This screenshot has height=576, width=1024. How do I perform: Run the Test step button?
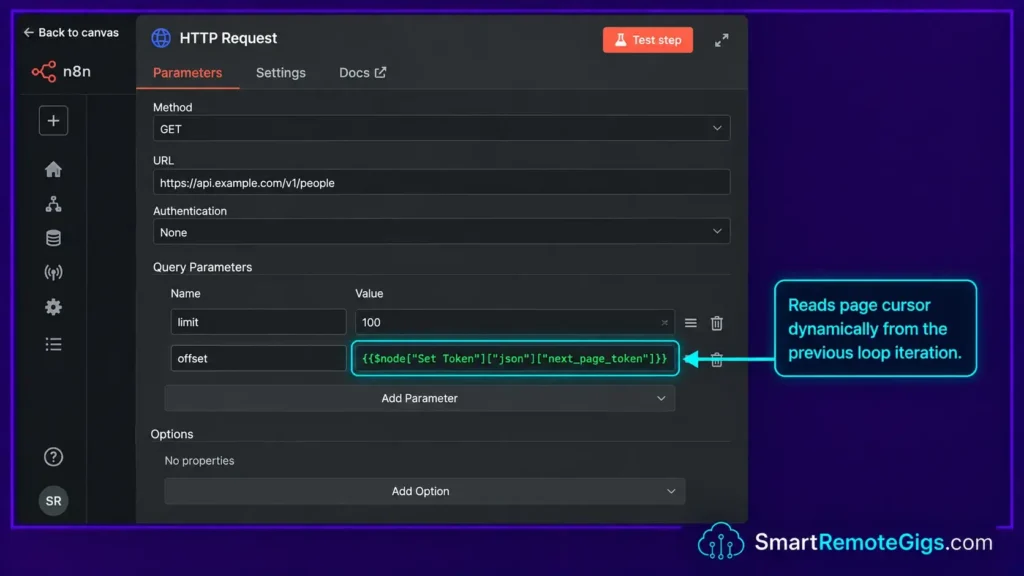click(647, 40)
